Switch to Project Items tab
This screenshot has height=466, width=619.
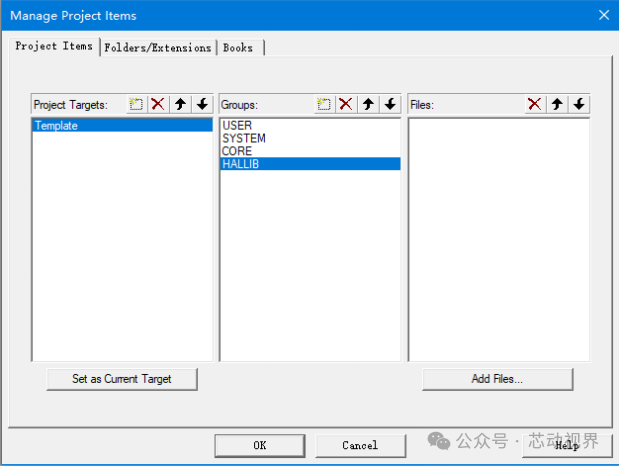coord(54,46)
